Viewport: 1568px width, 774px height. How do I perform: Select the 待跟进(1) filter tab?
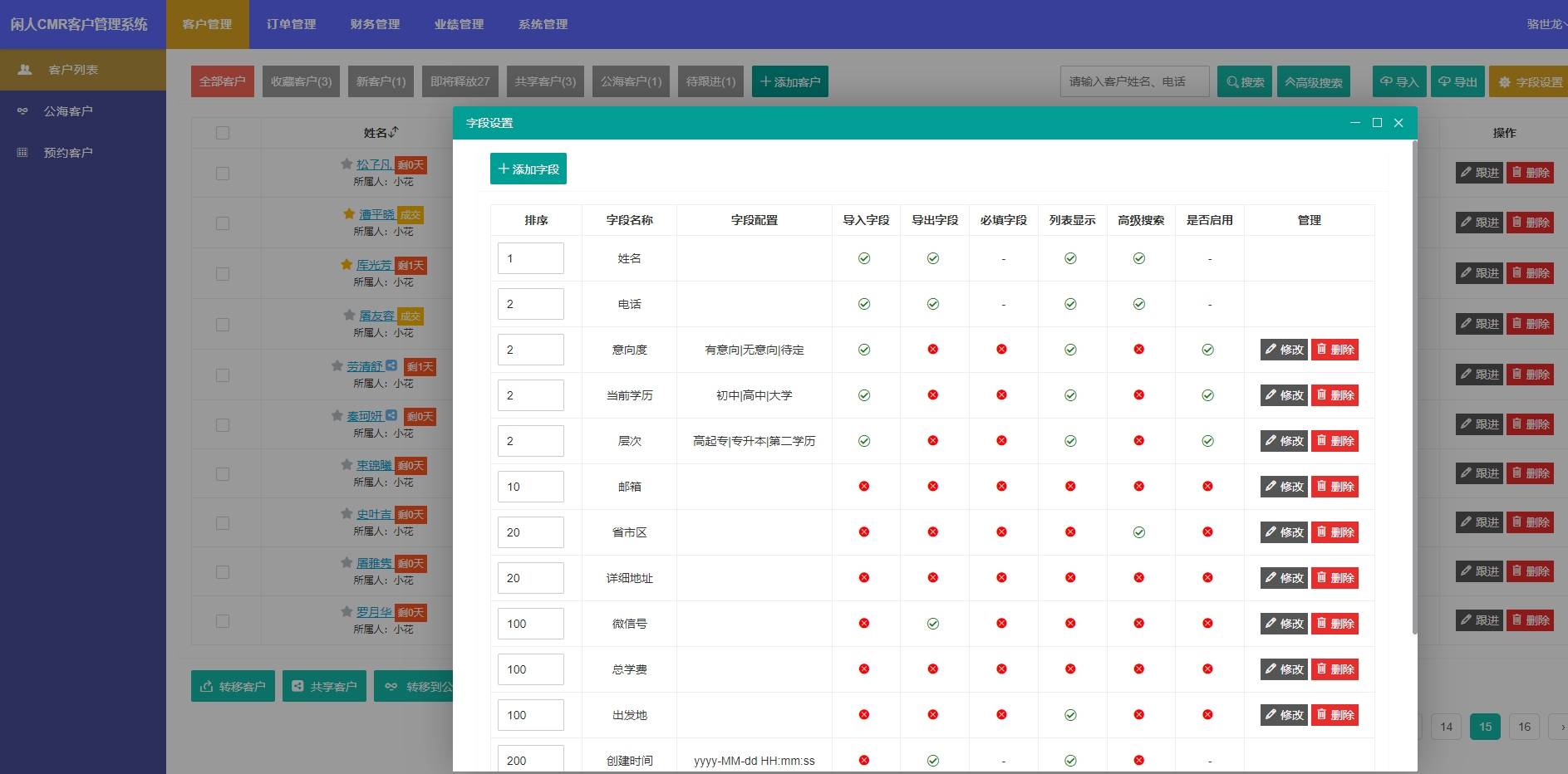(x=711, y=81)
